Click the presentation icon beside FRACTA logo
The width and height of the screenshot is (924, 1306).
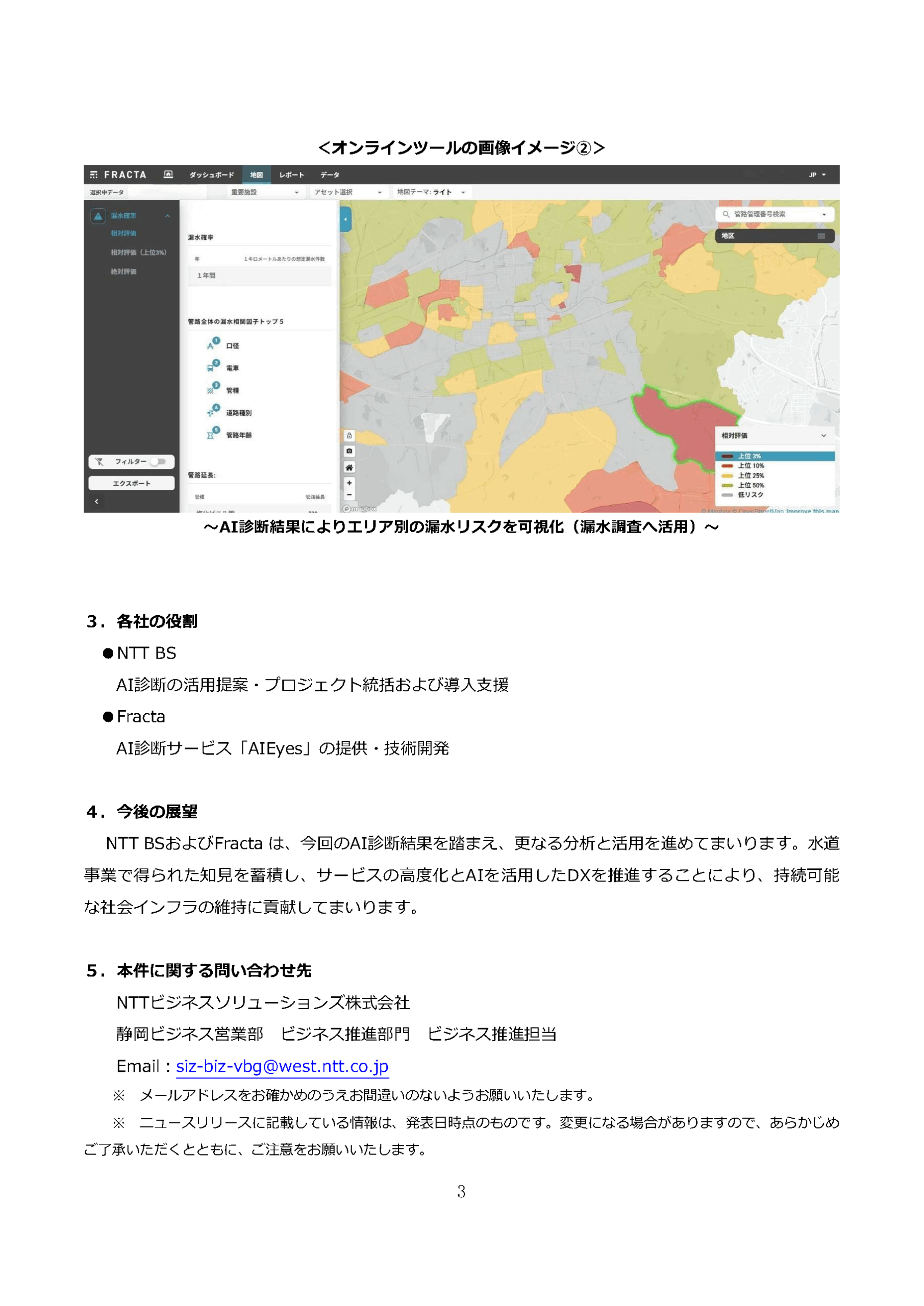coord(168,174)
